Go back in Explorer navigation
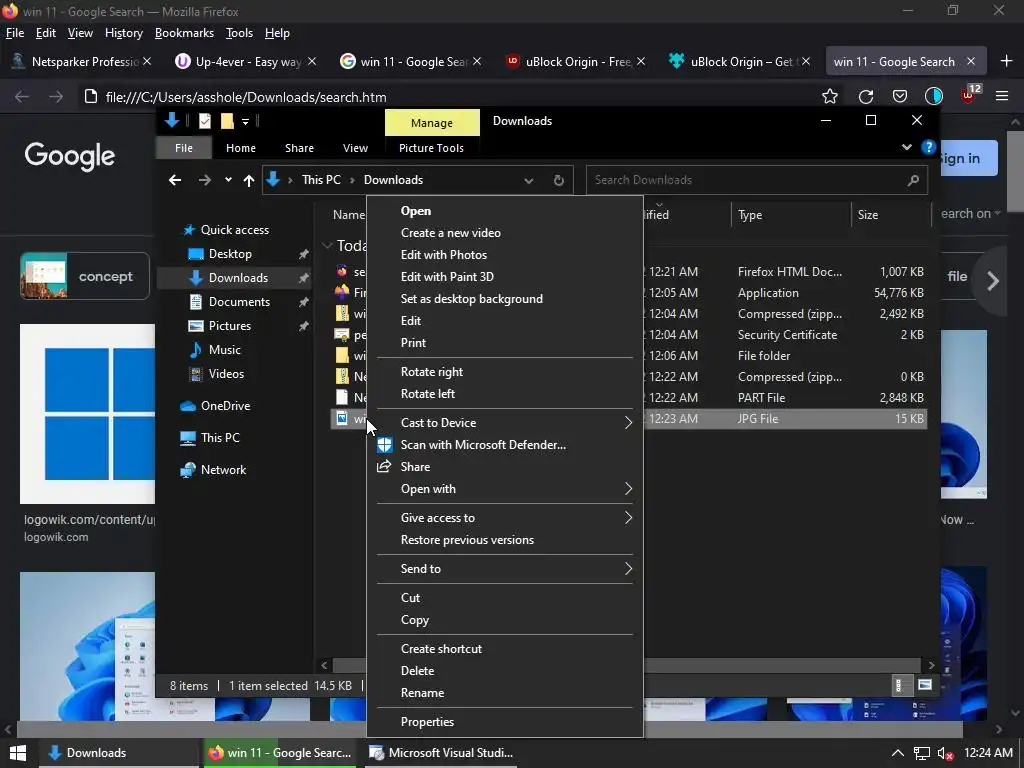Image resolution: width=1024 pixels, height=768 pixels. [174, 180]
